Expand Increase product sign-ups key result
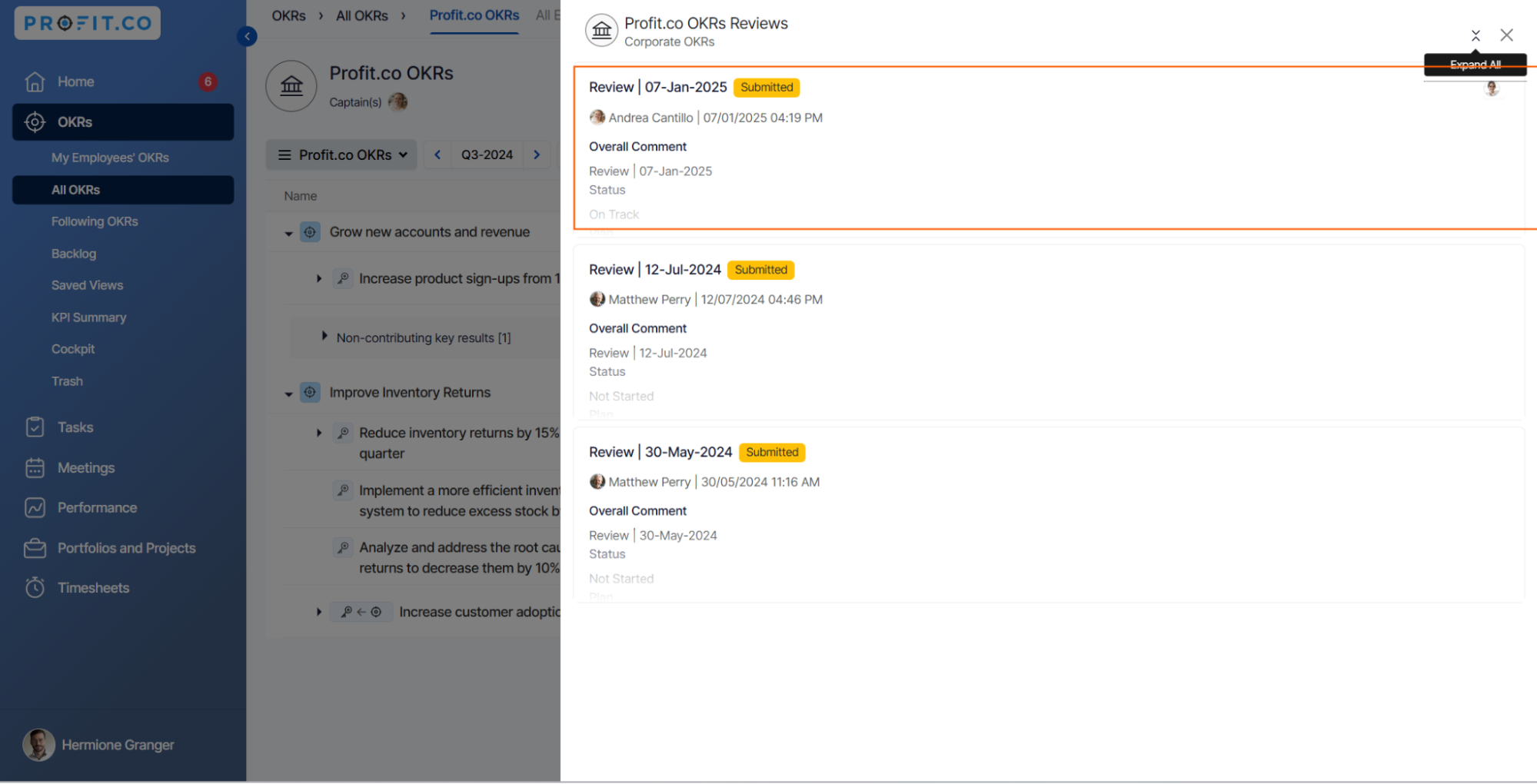This screenshot has height=784, width=1537. click(x=319, y=278)
